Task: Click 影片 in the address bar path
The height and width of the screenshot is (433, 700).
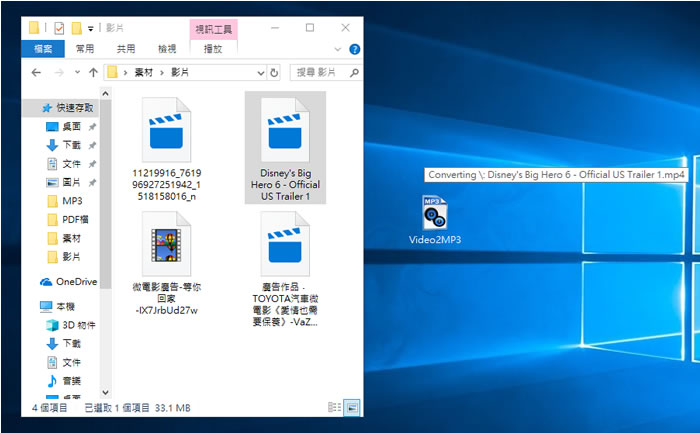Action: [x=180, y=72]
